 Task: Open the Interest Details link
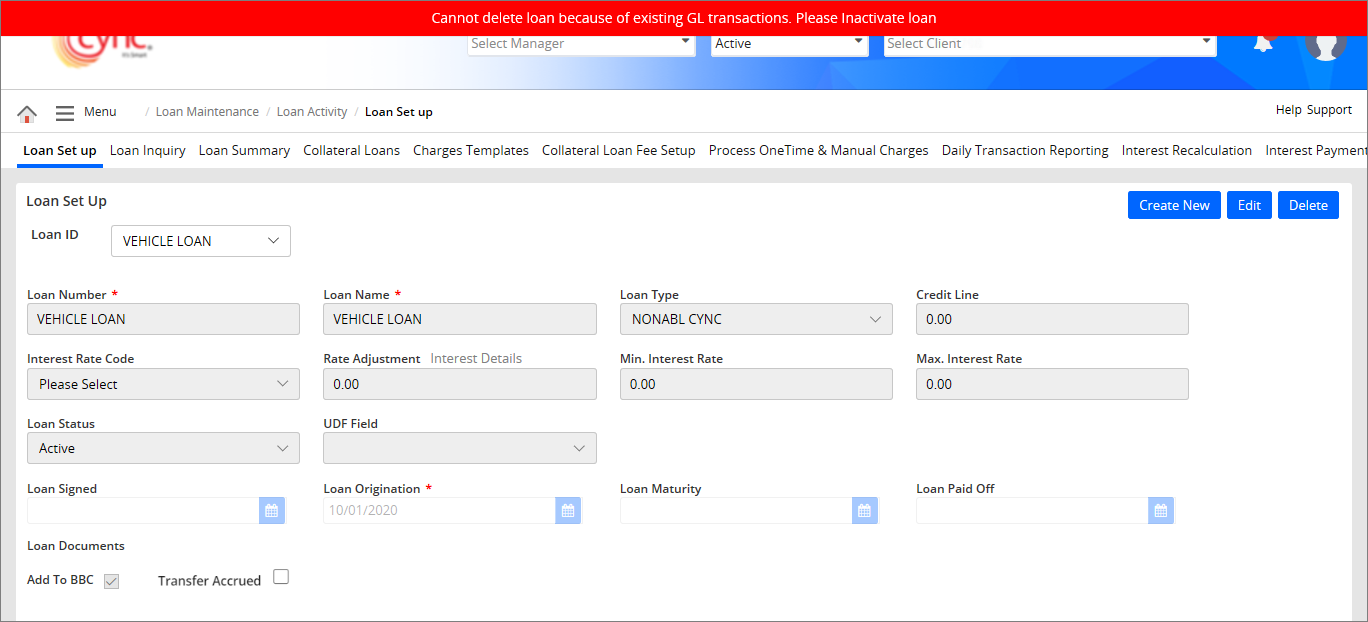pyautogui.click(x=476, y=359)
